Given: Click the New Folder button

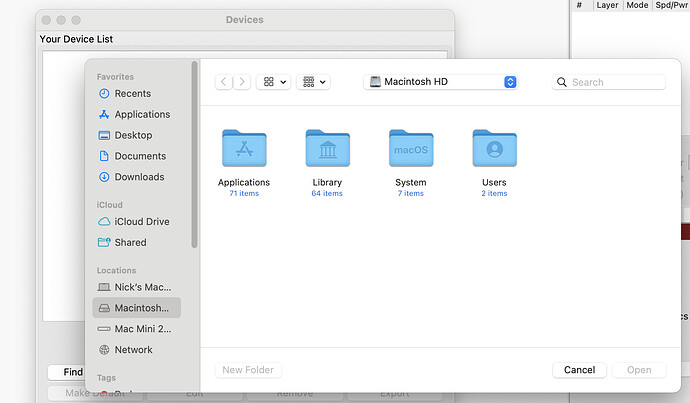Looking at the screenshot, I should click(x=248, y=370).
